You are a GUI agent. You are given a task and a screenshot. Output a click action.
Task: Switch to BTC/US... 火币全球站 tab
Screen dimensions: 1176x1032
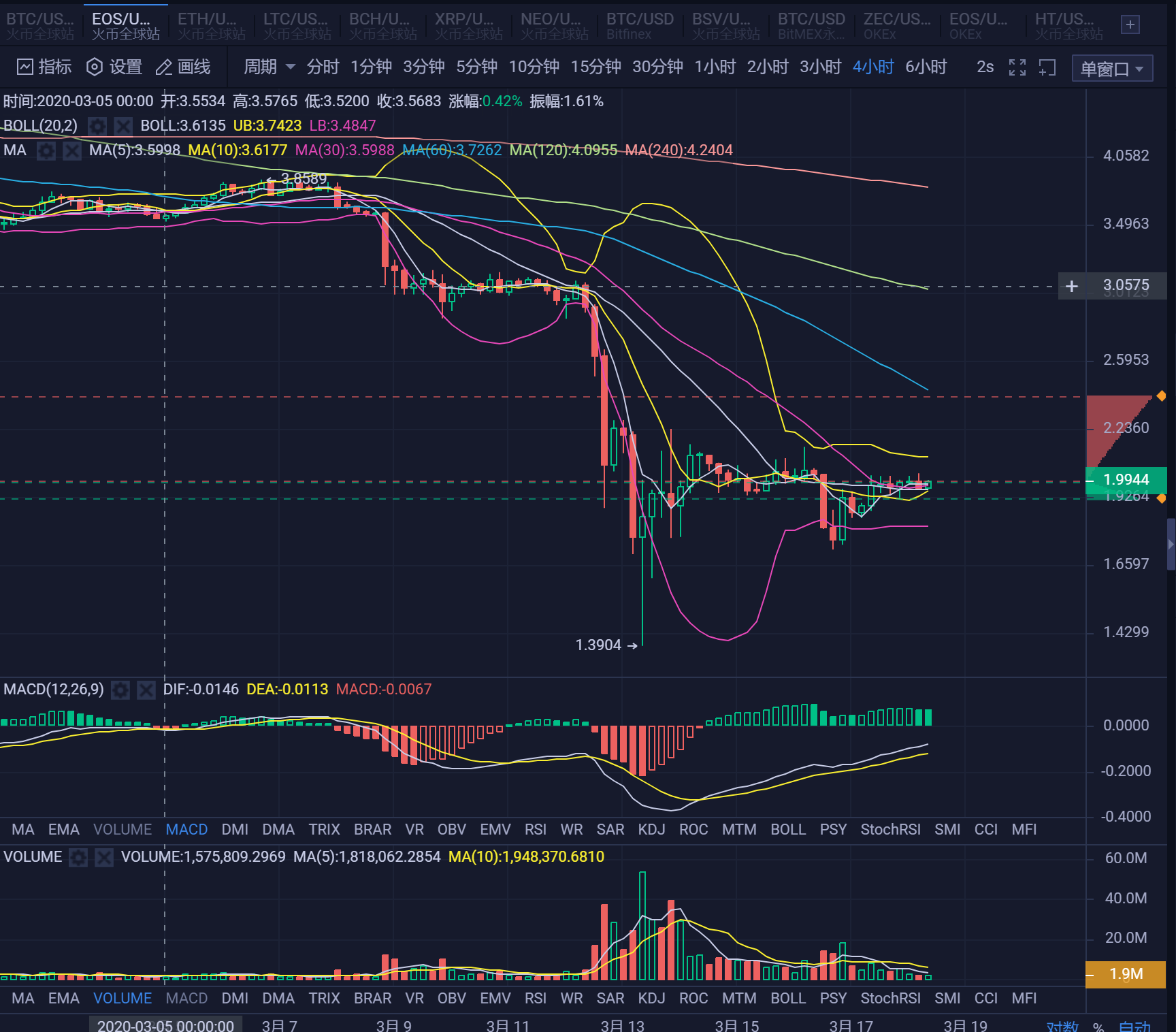[x=40, y=25]
